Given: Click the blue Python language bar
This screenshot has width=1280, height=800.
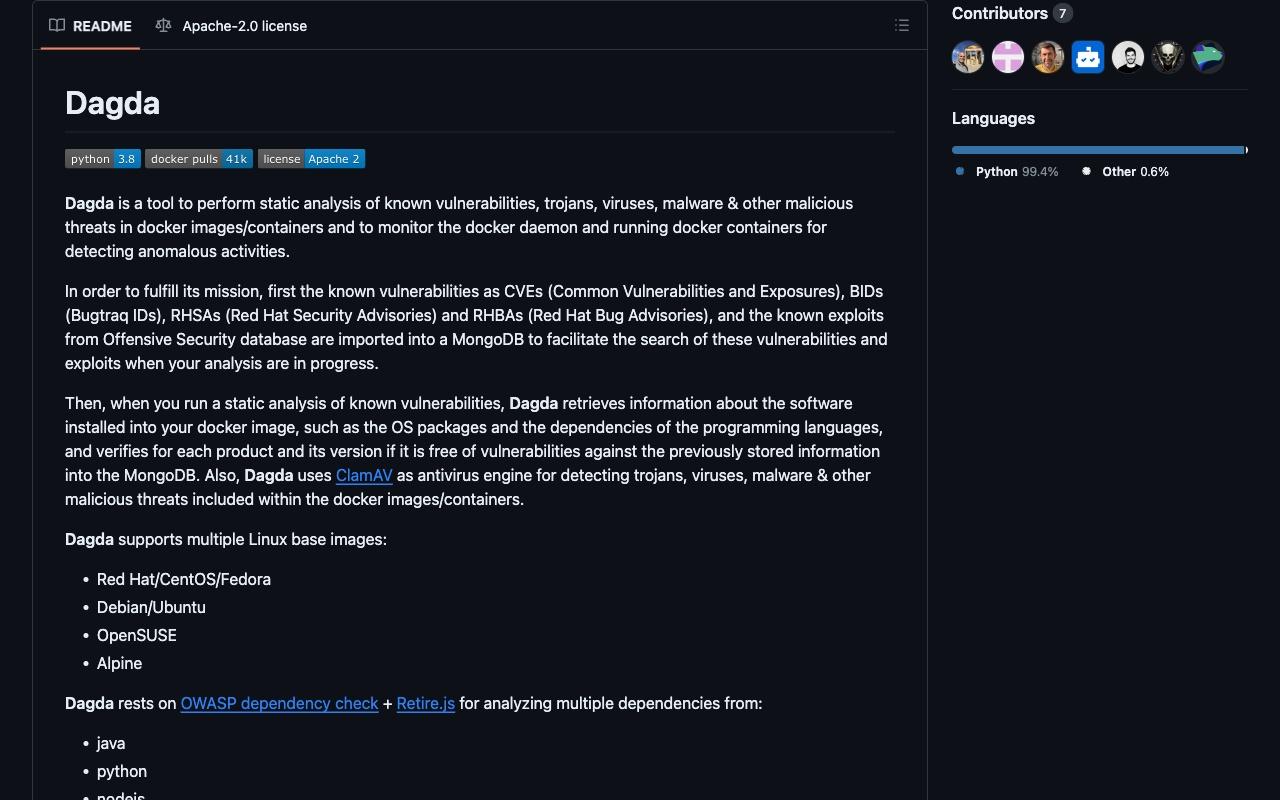Looking at the screenshot, I should coord(1097,150).
